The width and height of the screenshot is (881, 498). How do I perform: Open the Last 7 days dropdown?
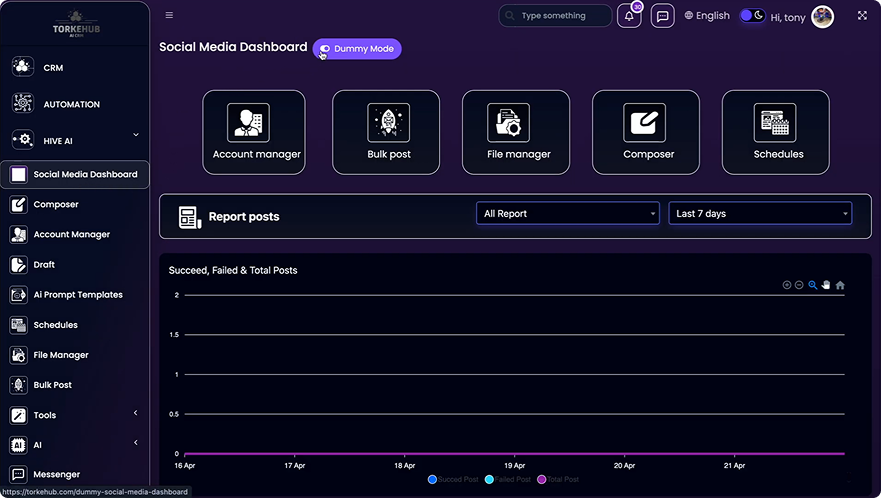[x=760, y=214]
